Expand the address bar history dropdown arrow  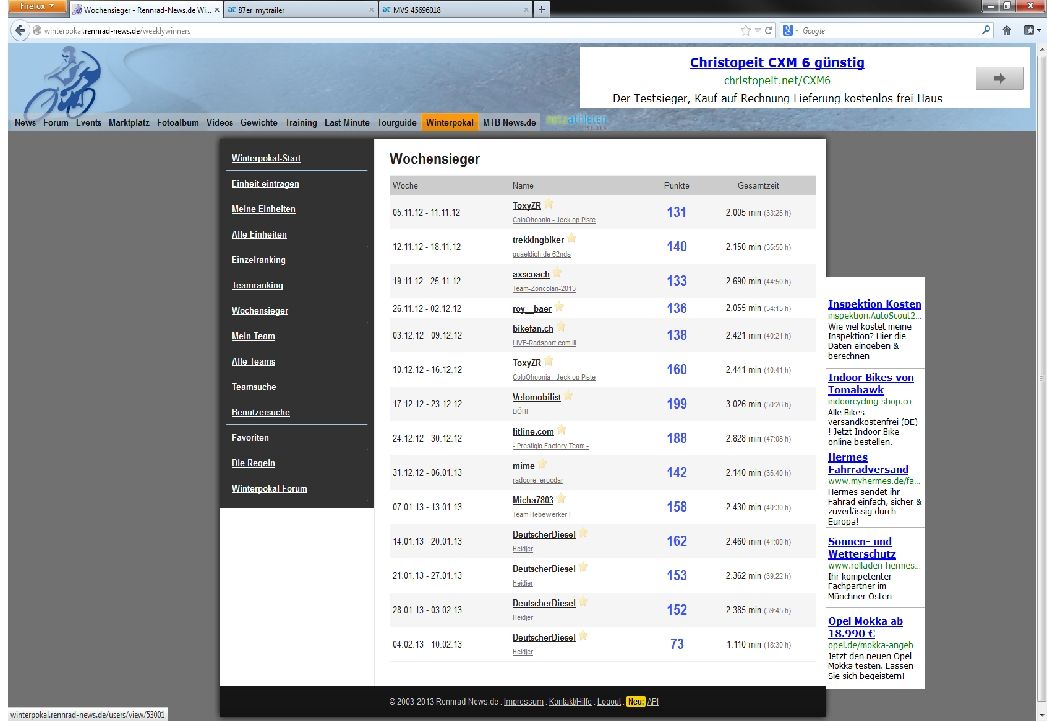tap(757, 30)
